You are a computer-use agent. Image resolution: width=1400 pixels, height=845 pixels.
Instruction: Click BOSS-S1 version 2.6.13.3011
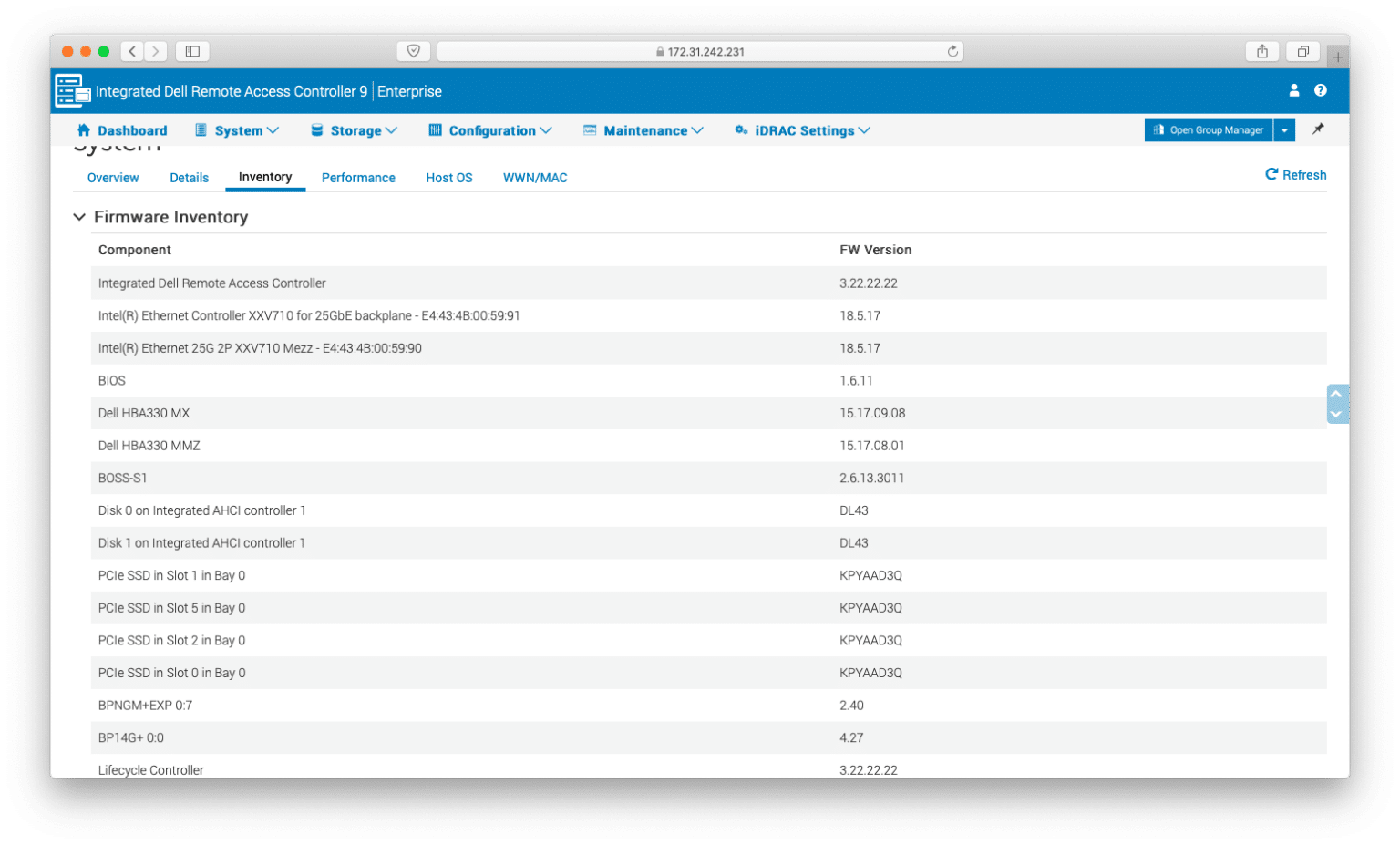click(872, 478)
